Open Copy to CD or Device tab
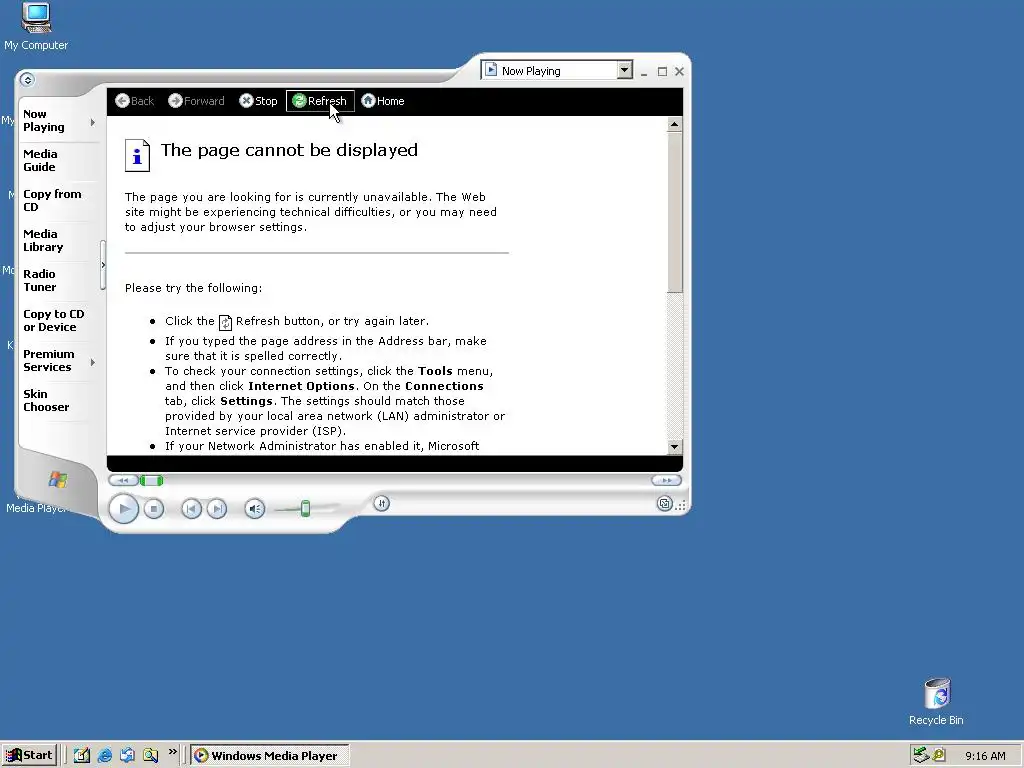Image resolution: width=1024 pixels, height=768 pixels. point(56,321)
